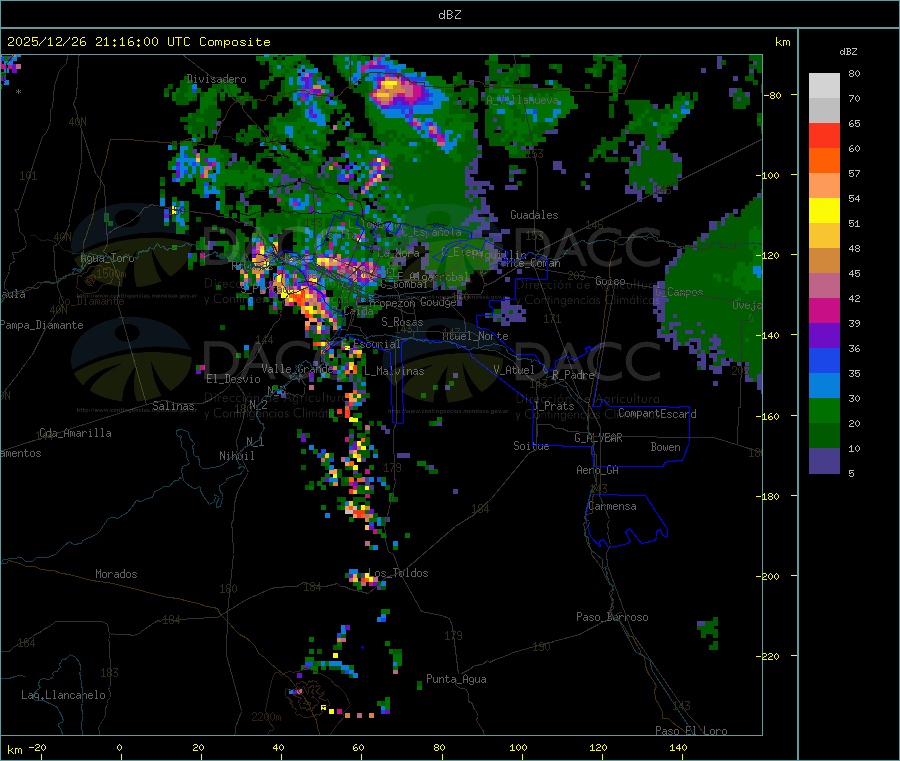This screenshot has height=761, width=900.
Task: Click the -20 tick on the bottom axis
Action: 38,747
